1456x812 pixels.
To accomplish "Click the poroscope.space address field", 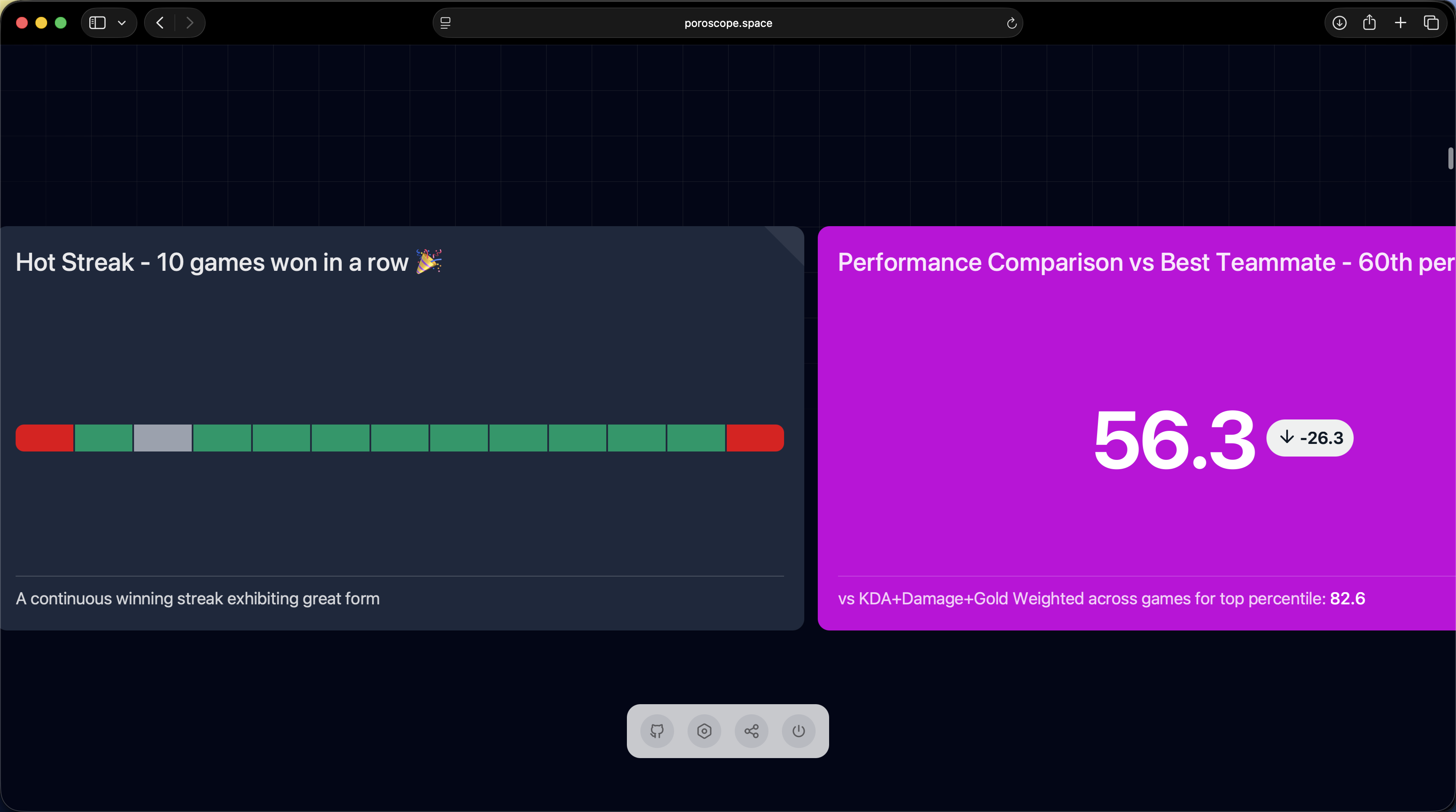I will coord(728,23).
